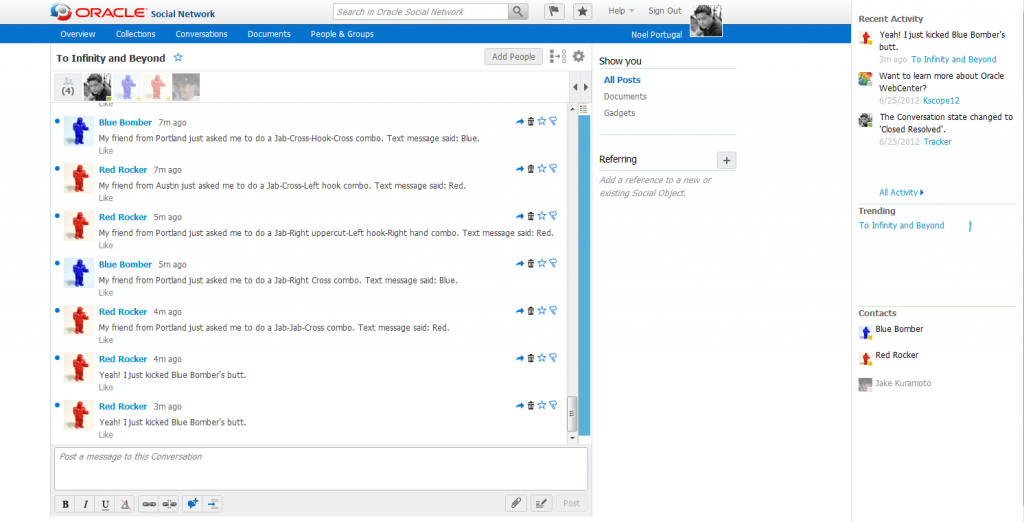The height and width of the screenshot is (522, 1024).
Task: Click the conversation scrollbar up arrow
Action: pos(573,108)
